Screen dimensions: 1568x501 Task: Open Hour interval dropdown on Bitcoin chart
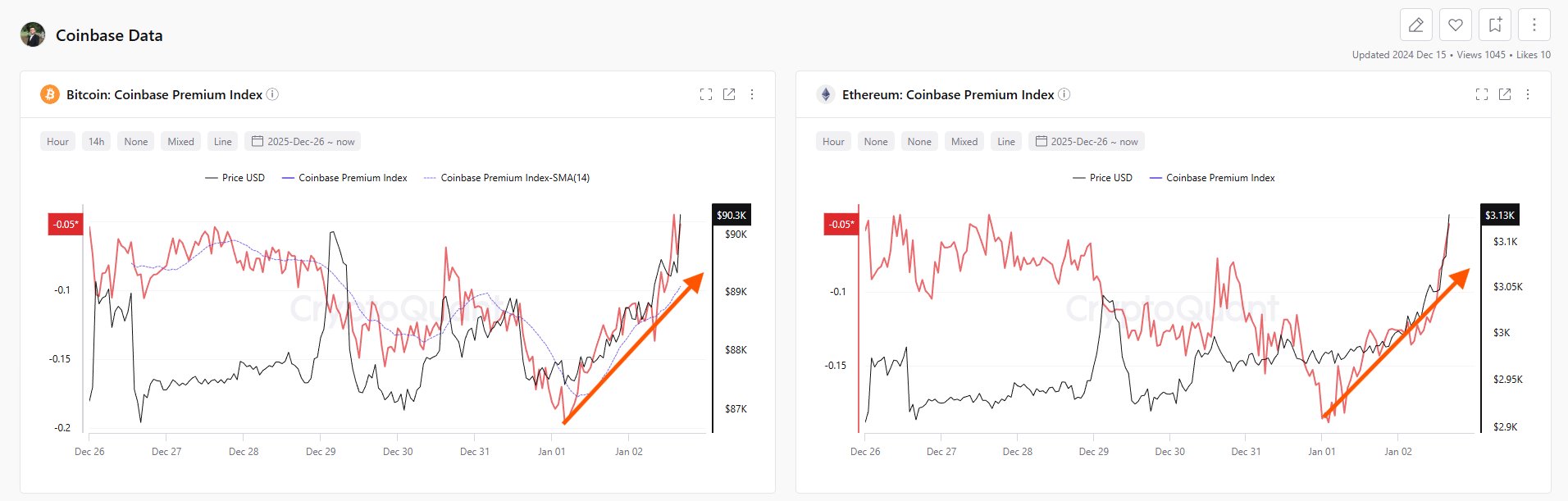(x=57, y=142)
